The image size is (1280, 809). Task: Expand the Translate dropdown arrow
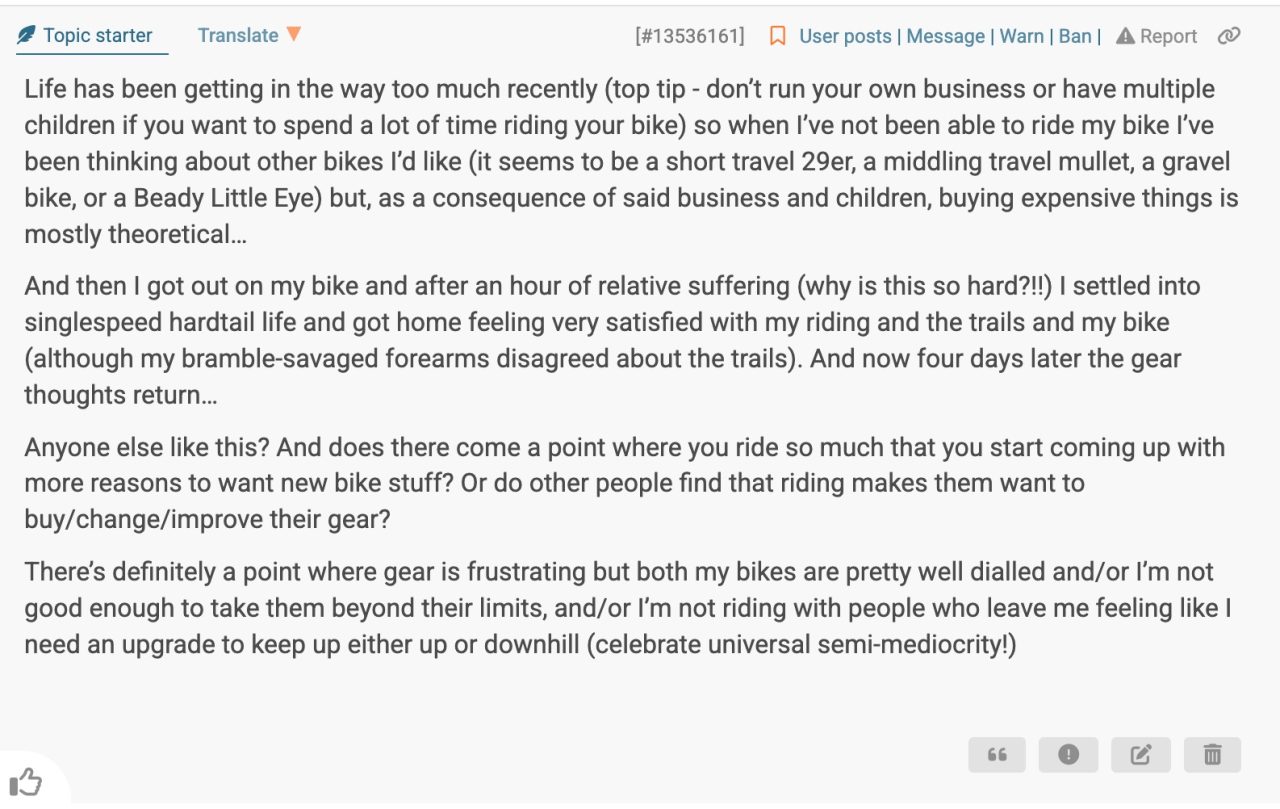(x=293, y=34)
